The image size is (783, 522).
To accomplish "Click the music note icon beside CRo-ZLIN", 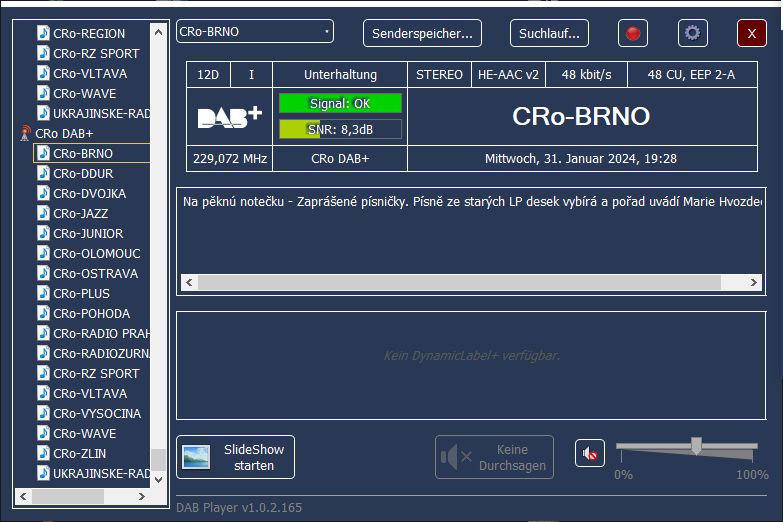I will pos(43,453).
